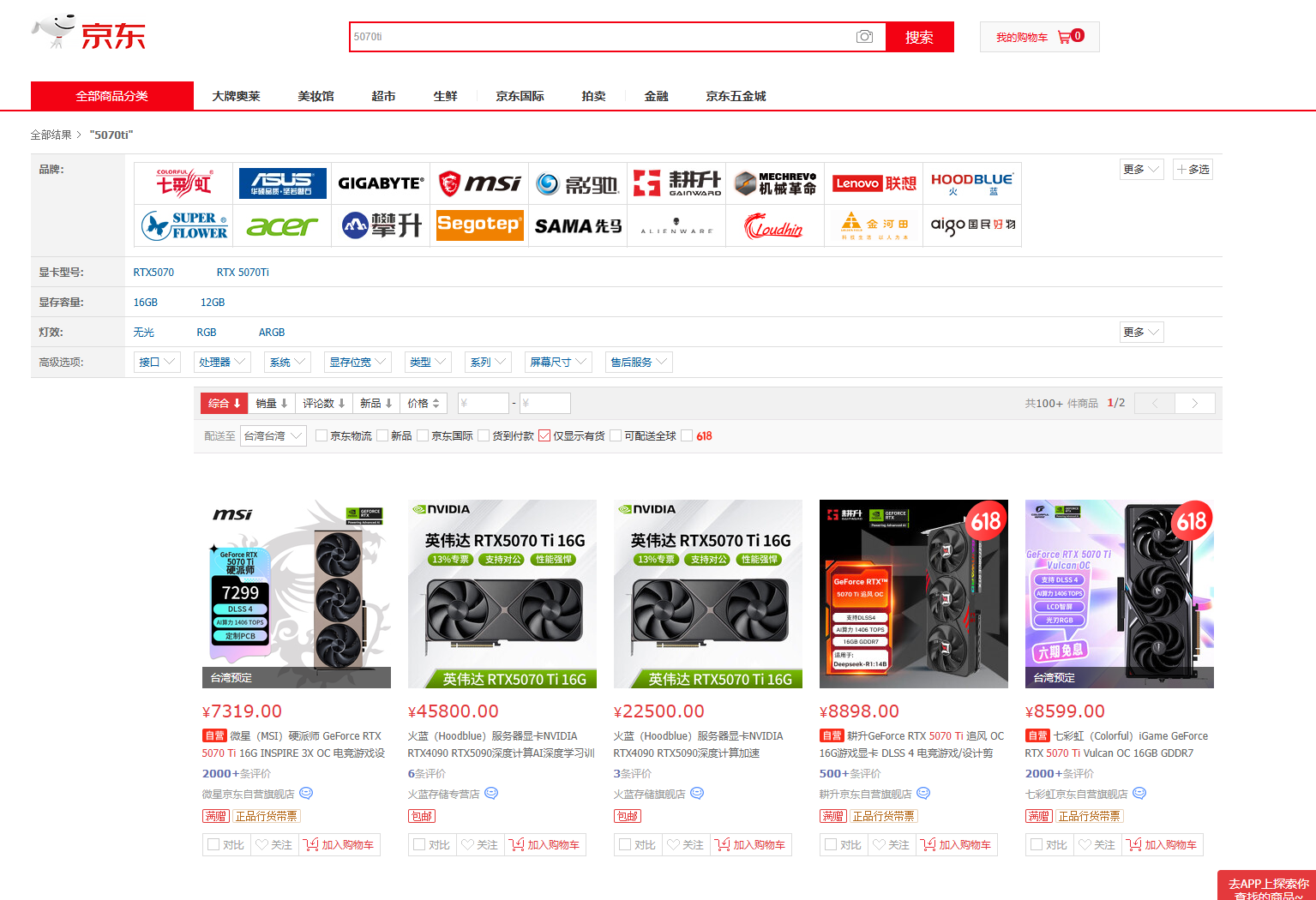The width and height of the screenshot is (1316, 900).
Task: Check 对比 for Colorful ¥8599 product
Action: (x=1037, y=844)
